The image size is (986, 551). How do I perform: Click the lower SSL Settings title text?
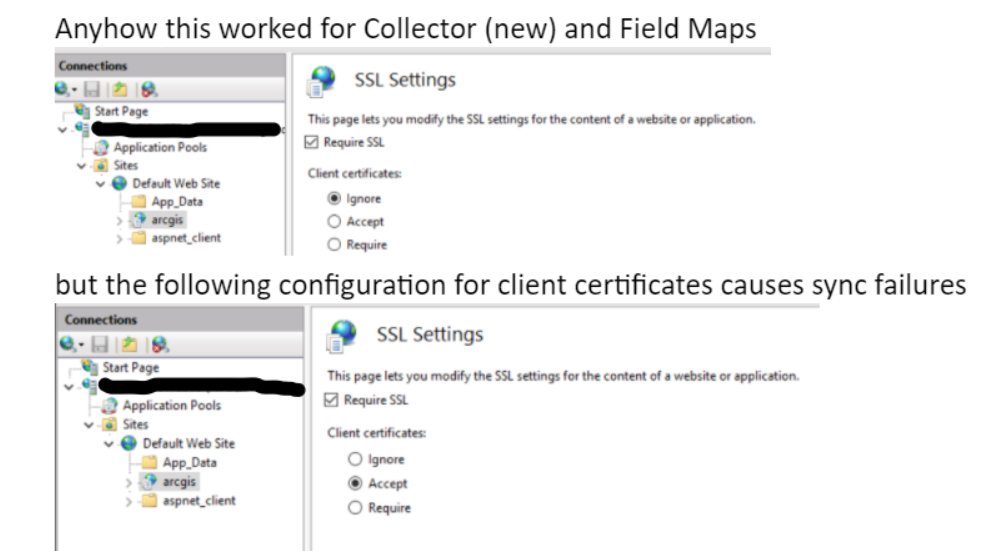tap(429, 335)
